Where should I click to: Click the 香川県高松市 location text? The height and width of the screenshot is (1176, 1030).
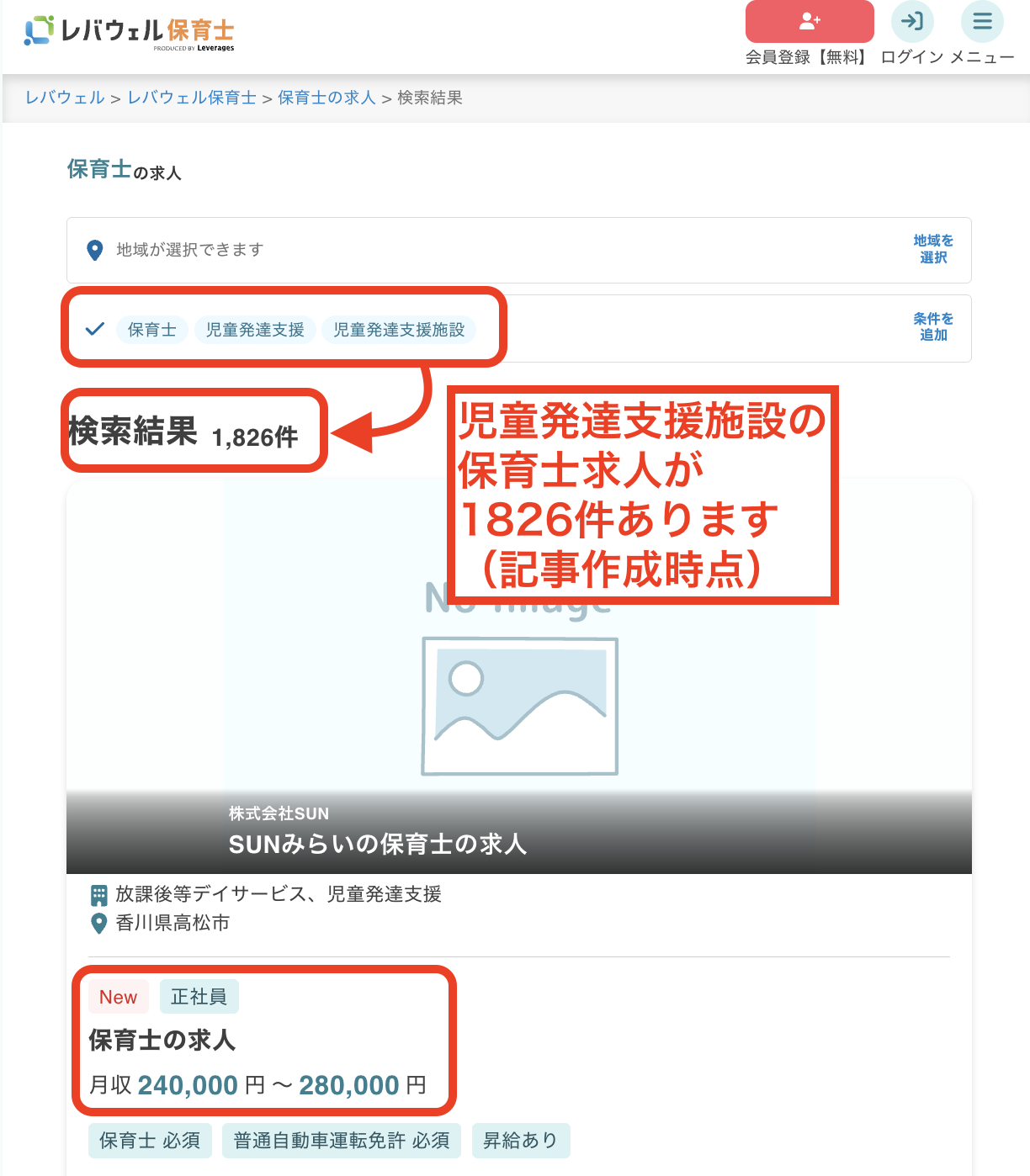click(173, 924)
